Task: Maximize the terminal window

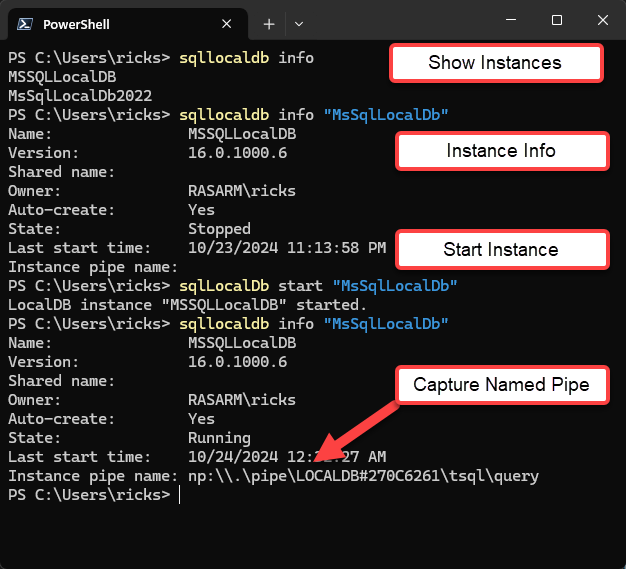Action: (x=557, y=20)
